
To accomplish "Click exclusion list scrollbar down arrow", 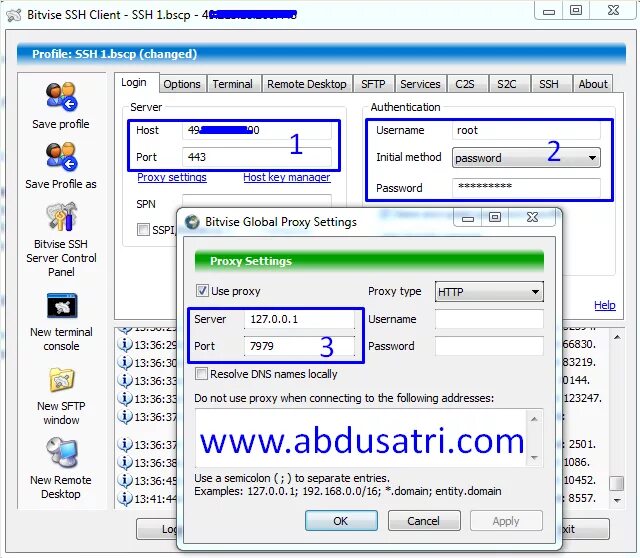I will tap(534, 458).
